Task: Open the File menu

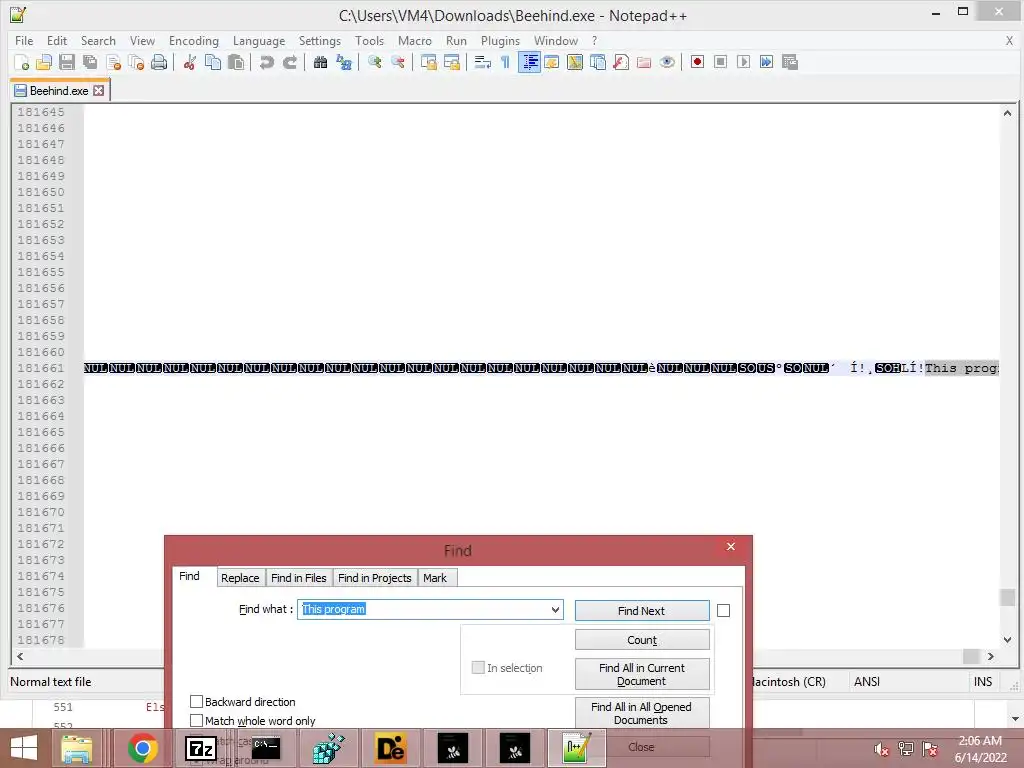Action: [x=24, y=40]
